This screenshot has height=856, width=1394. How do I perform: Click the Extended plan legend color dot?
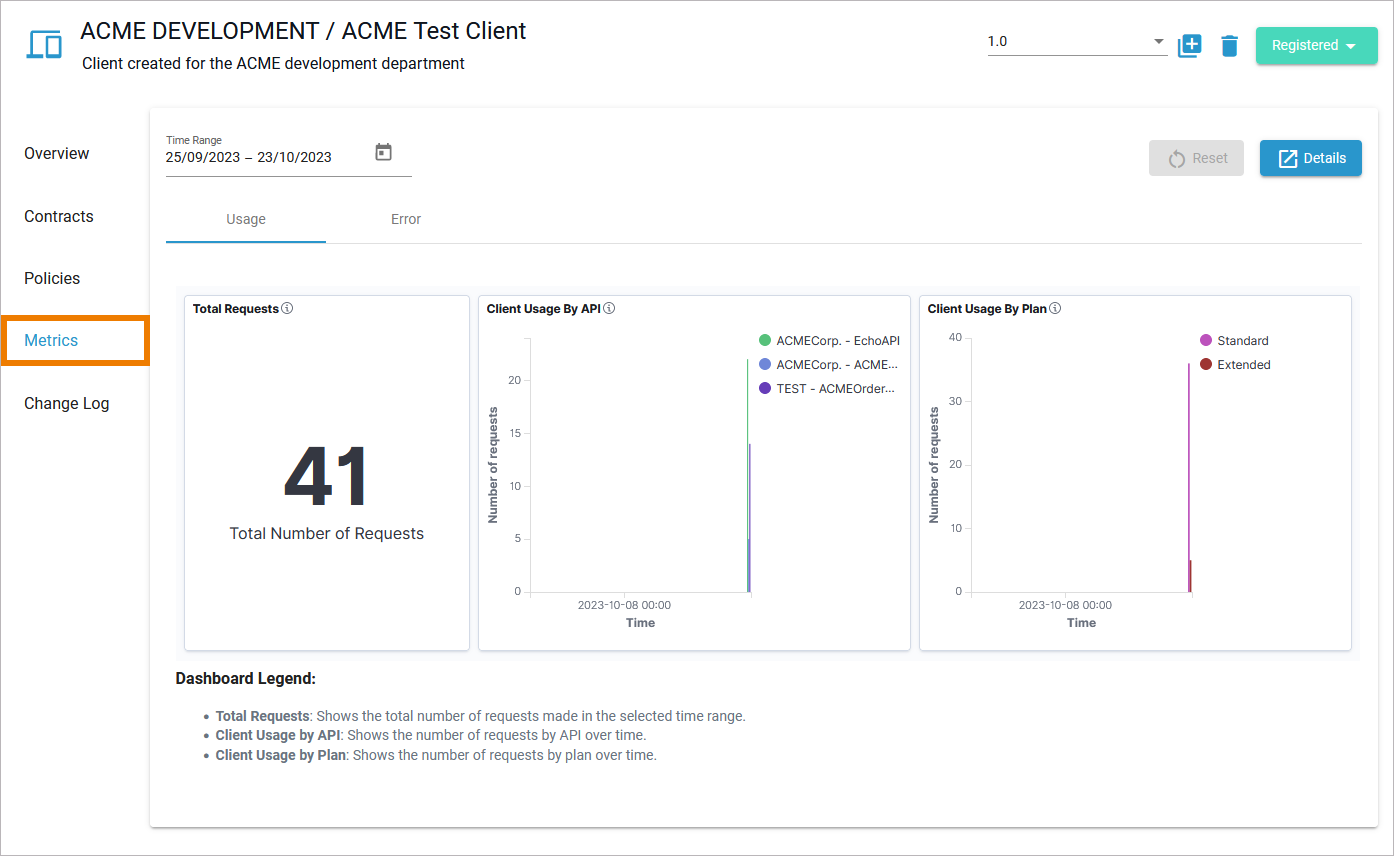pos(1206,365)
